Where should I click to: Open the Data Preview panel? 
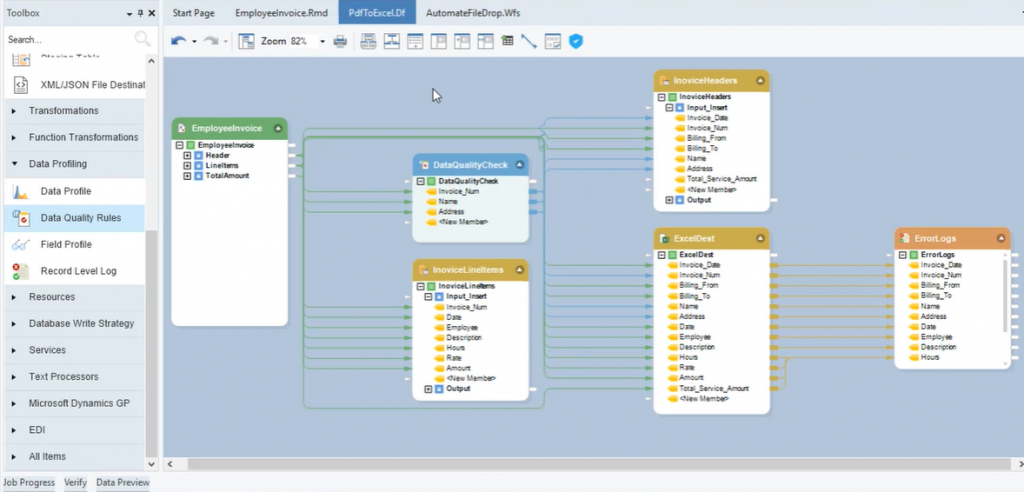point(122,483)
